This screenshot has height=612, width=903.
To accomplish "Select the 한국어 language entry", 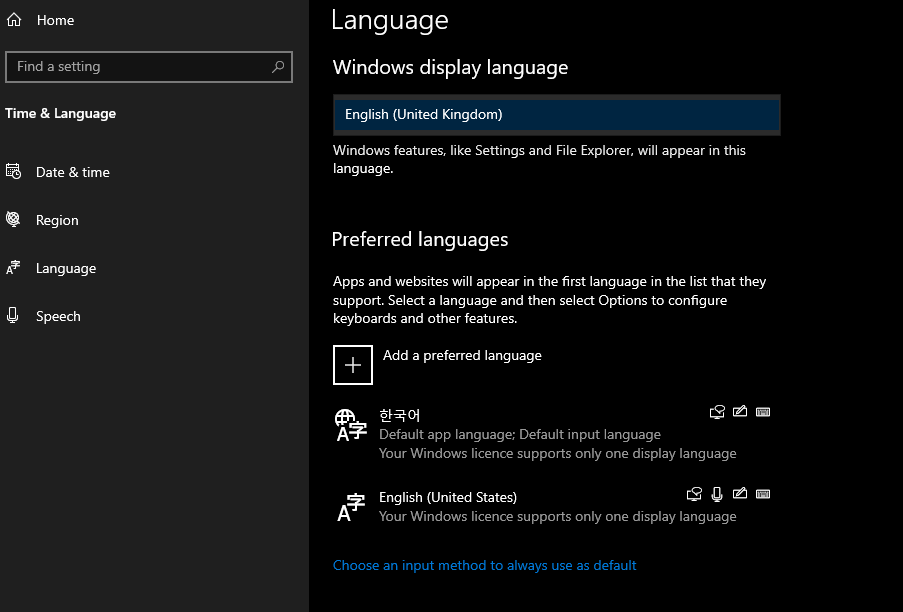I will pyautogui.click(x=552, y=435).
